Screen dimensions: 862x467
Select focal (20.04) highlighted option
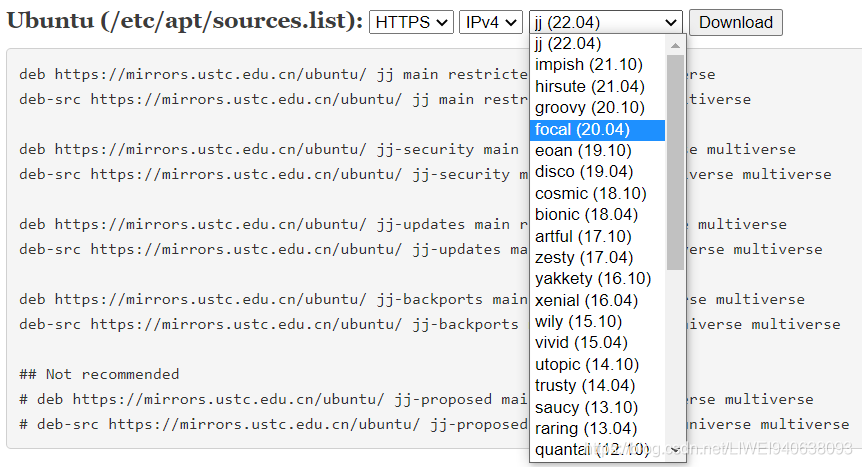pos(597,130)
